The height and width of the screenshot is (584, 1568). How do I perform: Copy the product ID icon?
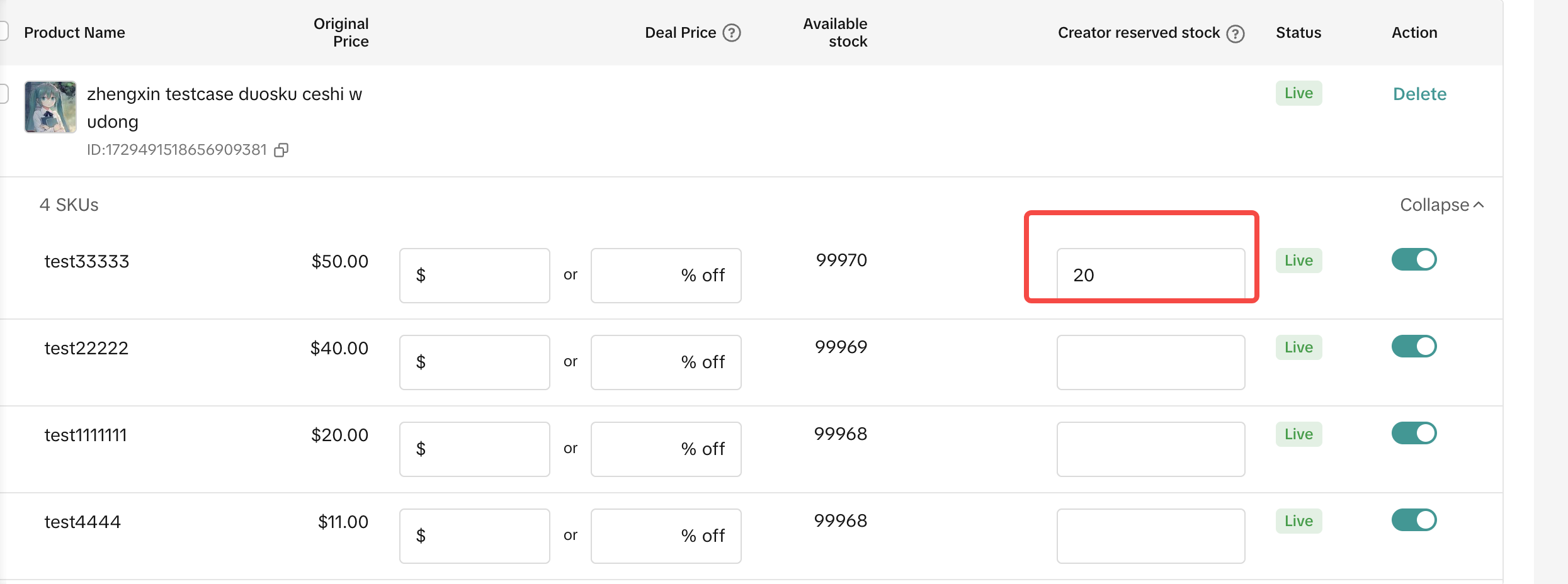281,150
